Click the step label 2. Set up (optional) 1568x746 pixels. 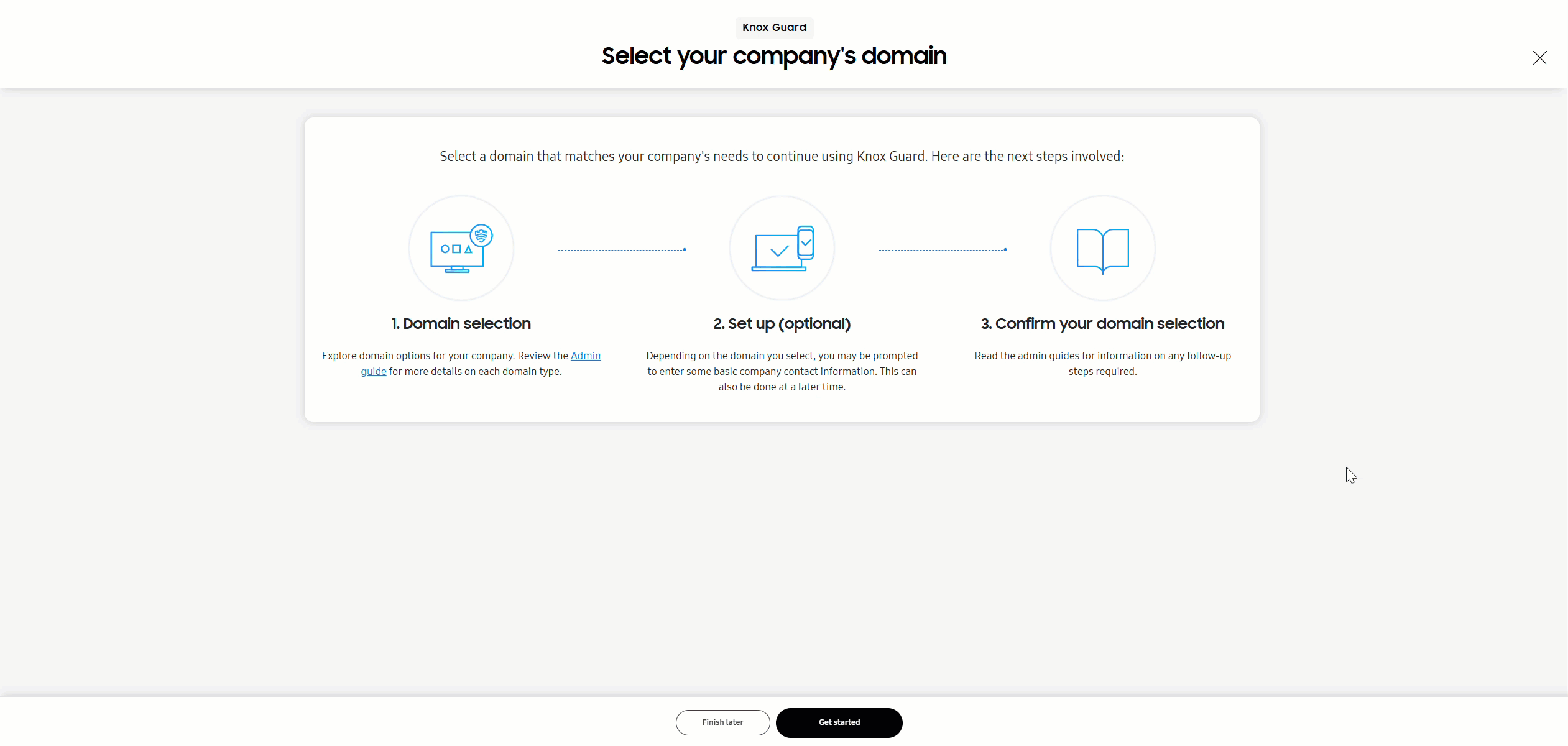[782, 323]
